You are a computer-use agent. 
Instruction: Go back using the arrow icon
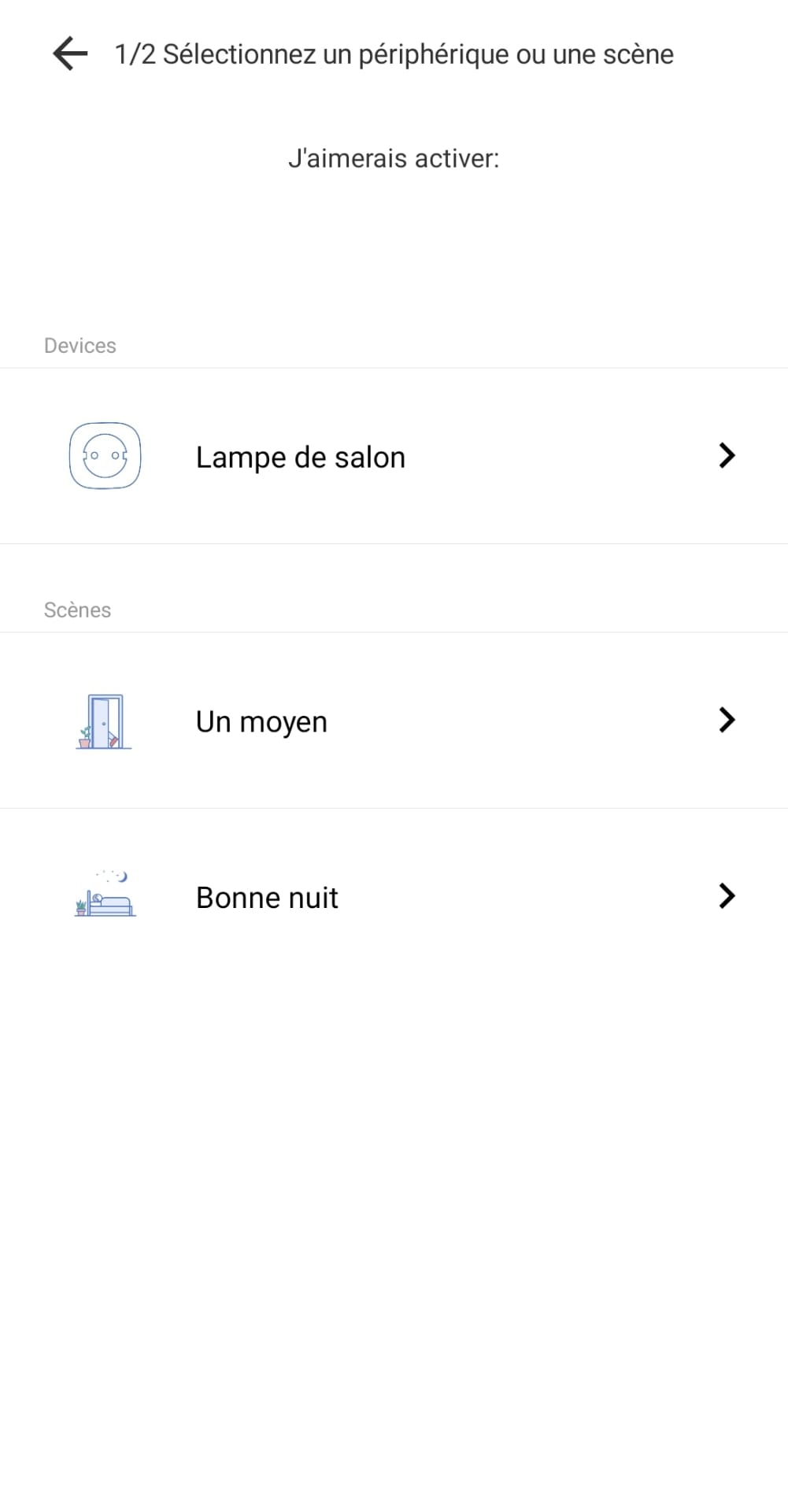(x=70, y=54)
